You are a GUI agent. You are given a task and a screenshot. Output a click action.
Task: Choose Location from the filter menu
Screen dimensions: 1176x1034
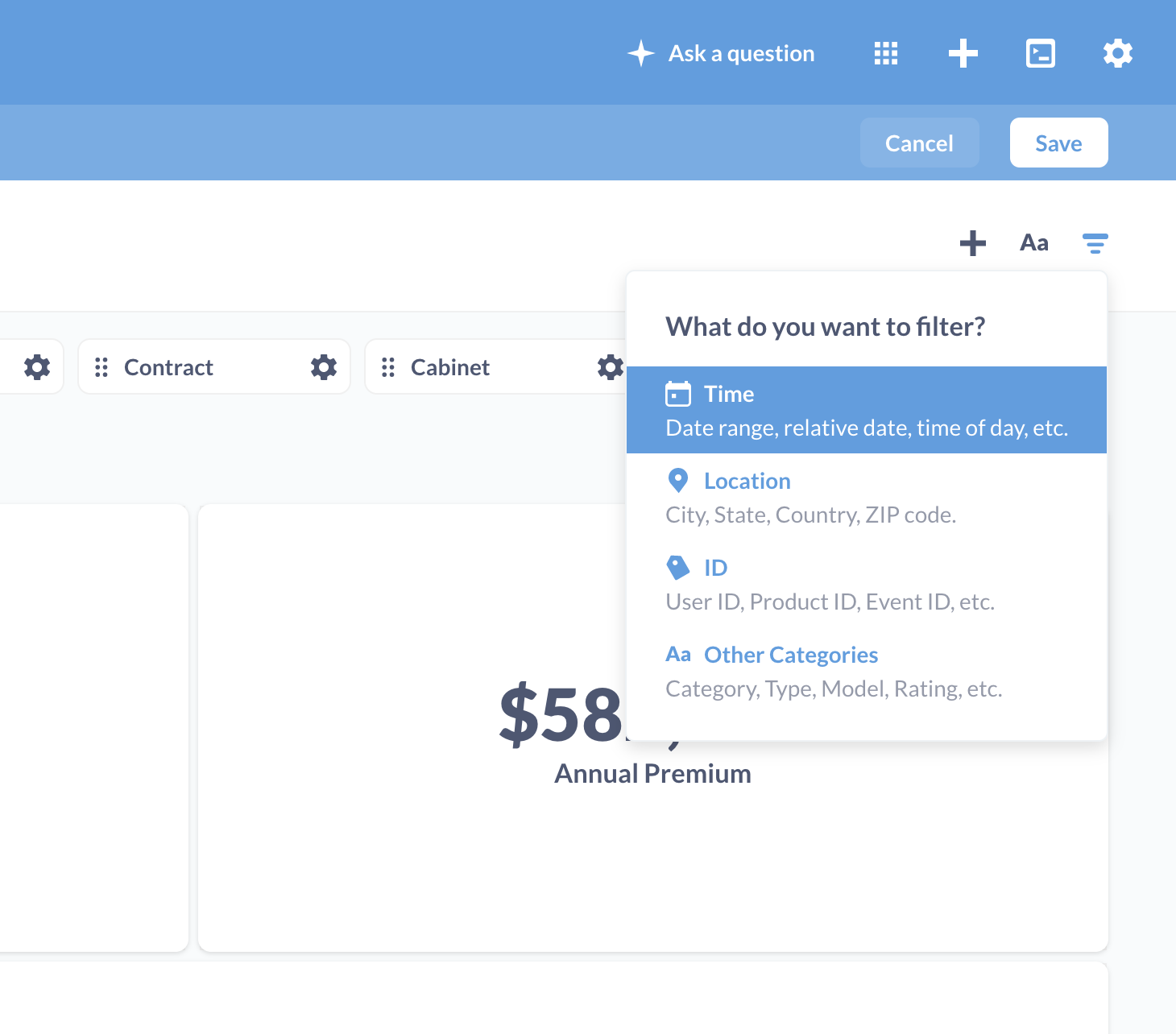click(x=747, y=480)
